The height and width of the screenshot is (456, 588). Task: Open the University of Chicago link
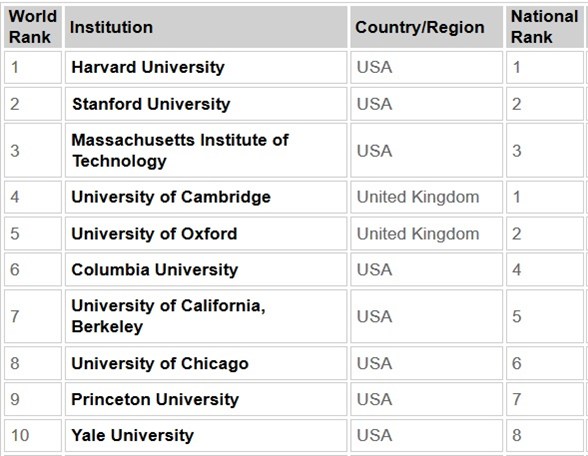160,363
